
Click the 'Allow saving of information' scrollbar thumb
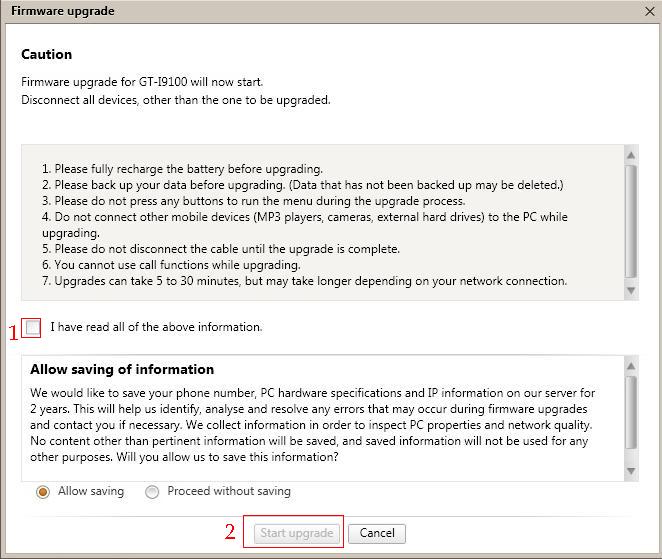(631, 413)
